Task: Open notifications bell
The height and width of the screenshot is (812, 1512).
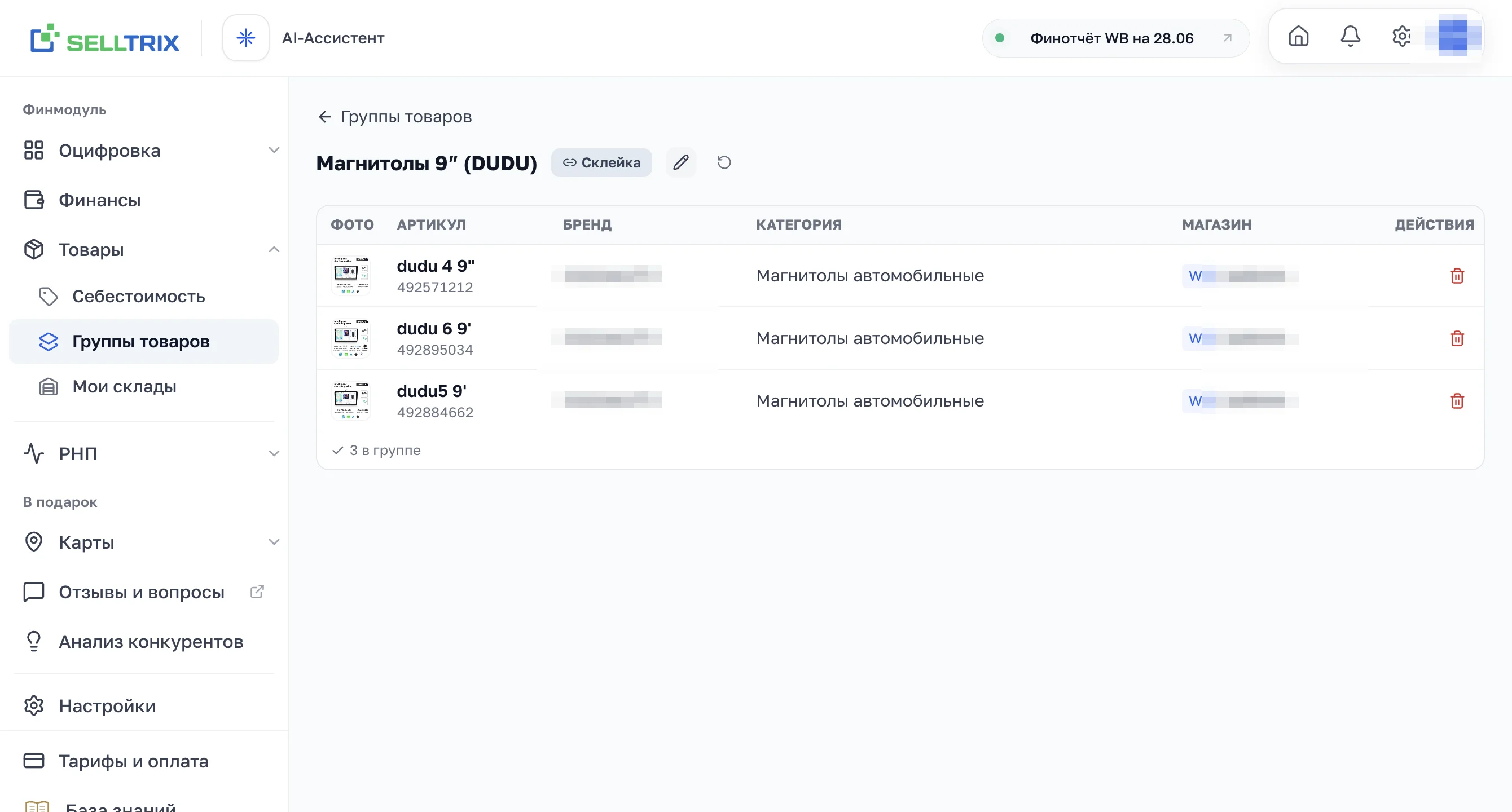Action: pos(1350,37)
